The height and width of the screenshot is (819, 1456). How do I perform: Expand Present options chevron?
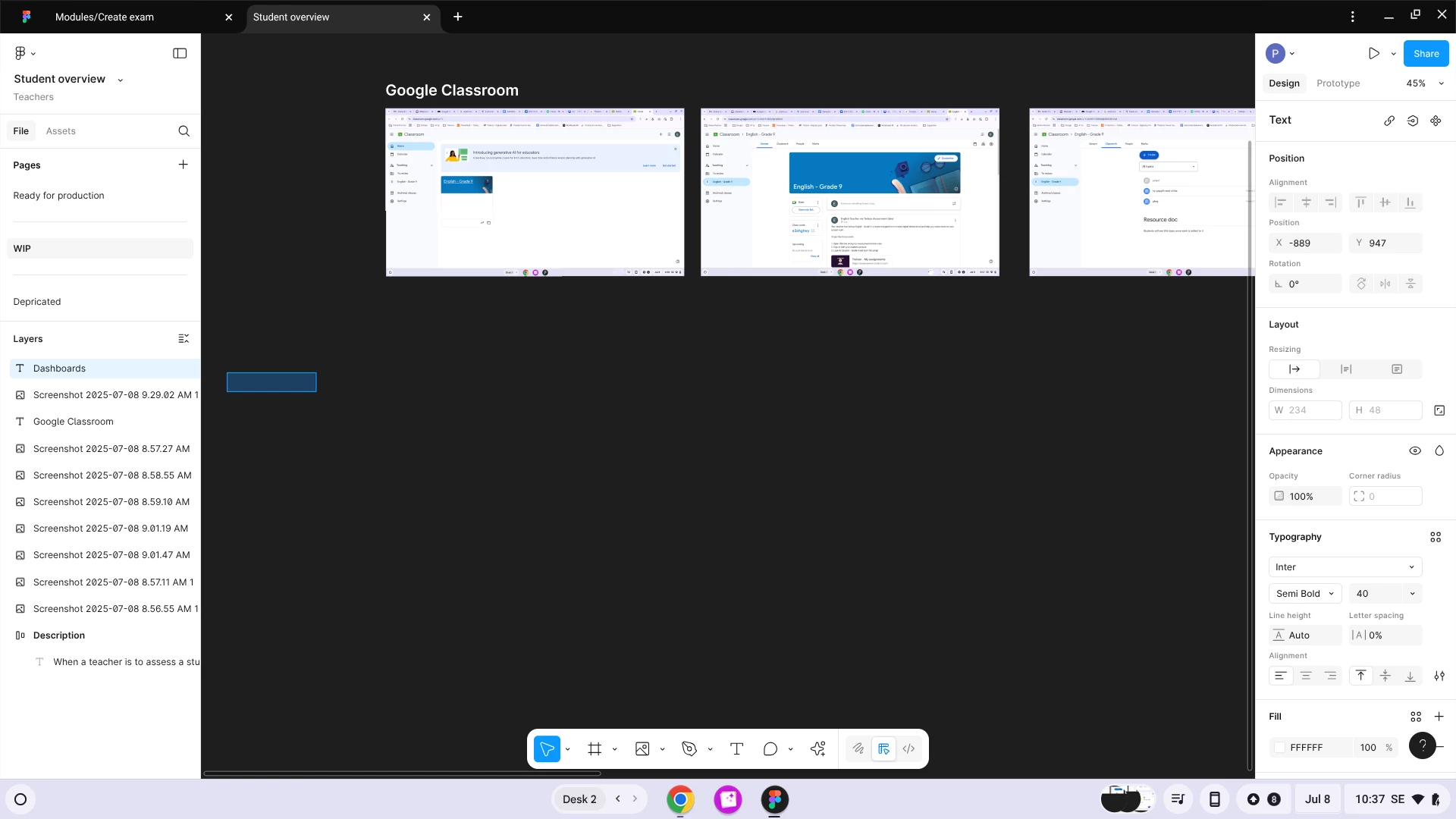point(1393,54)
